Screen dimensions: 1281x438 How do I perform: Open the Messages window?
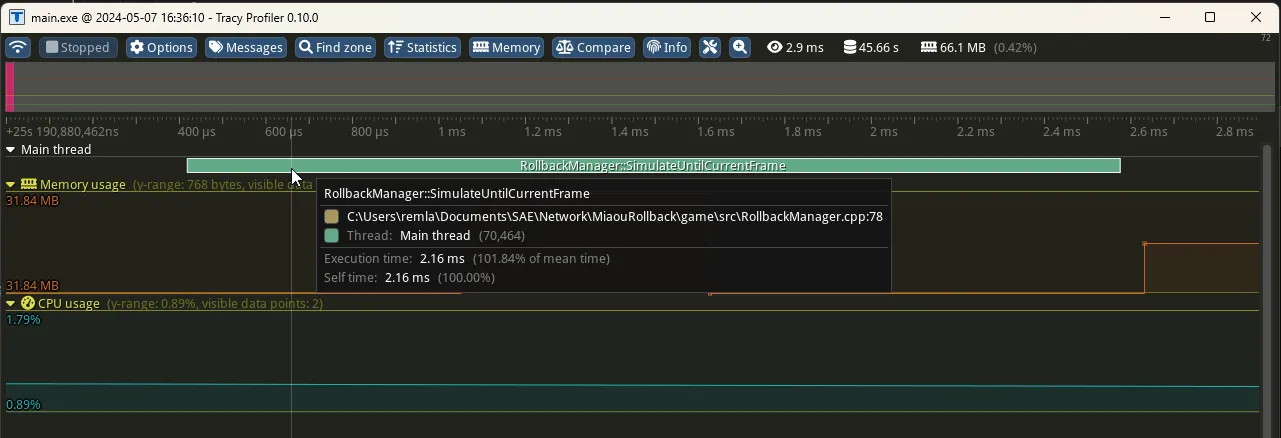pyautogui.click(x=246, y=48)
